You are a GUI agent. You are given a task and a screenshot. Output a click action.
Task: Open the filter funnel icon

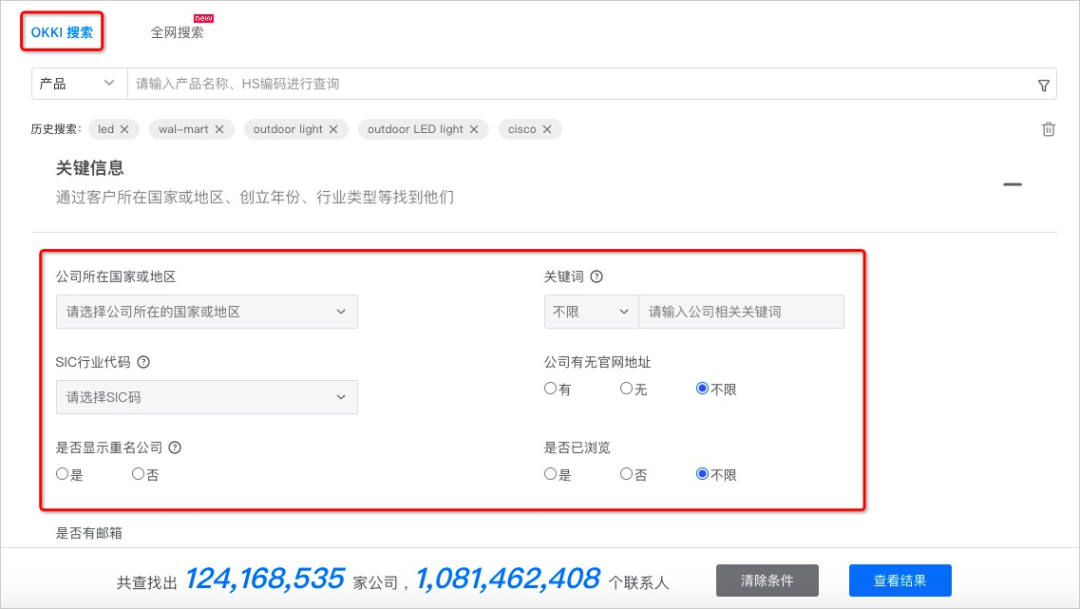(x=1043, y=83)
